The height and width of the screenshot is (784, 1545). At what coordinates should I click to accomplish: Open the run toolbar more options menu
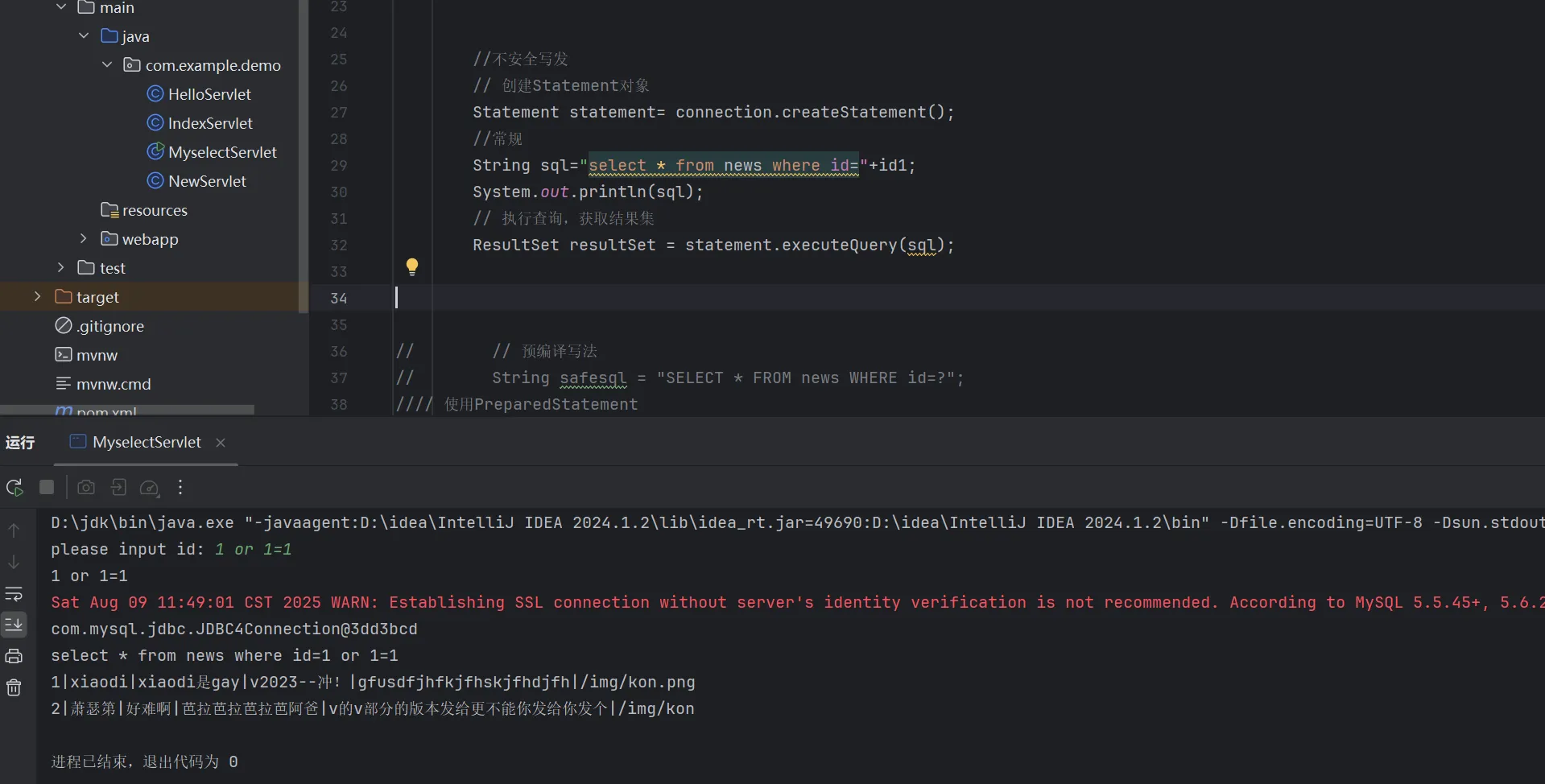tap(180, 488)
